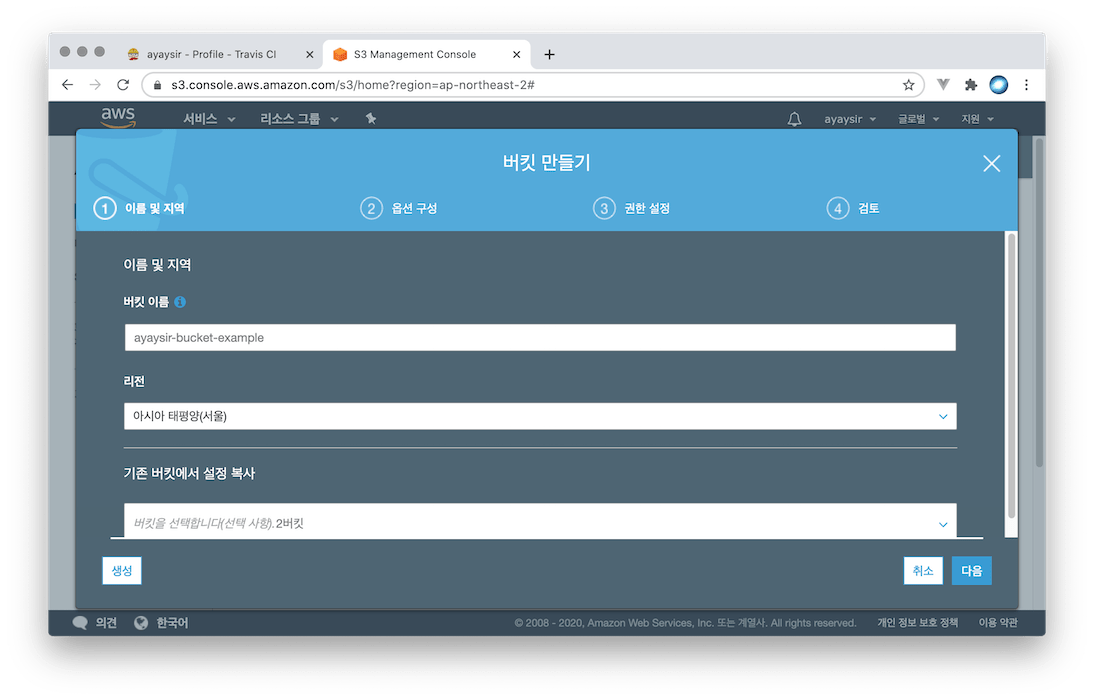Open the browser extensions puzzle icon
The image size is (1094, 700).
click(970, 85)
